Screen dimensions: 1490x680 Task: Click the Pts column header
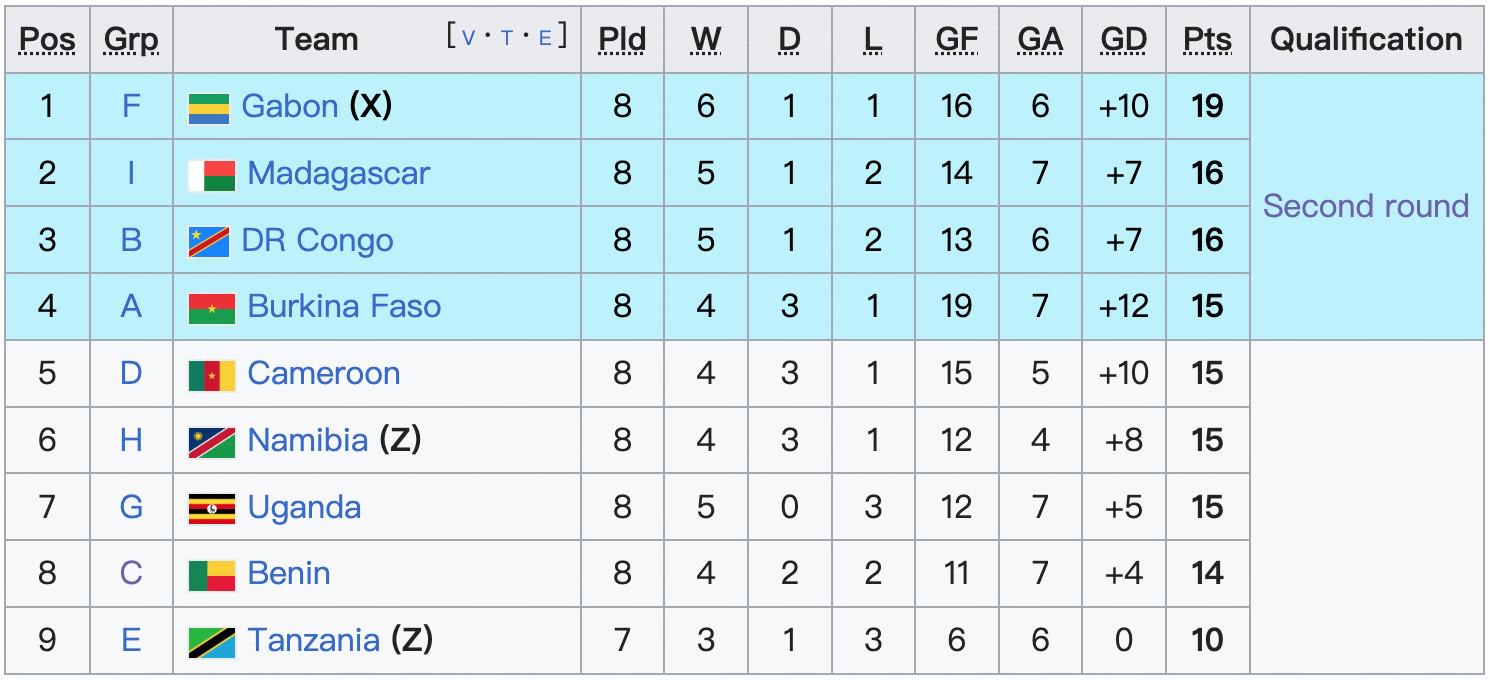point(1207,39)
